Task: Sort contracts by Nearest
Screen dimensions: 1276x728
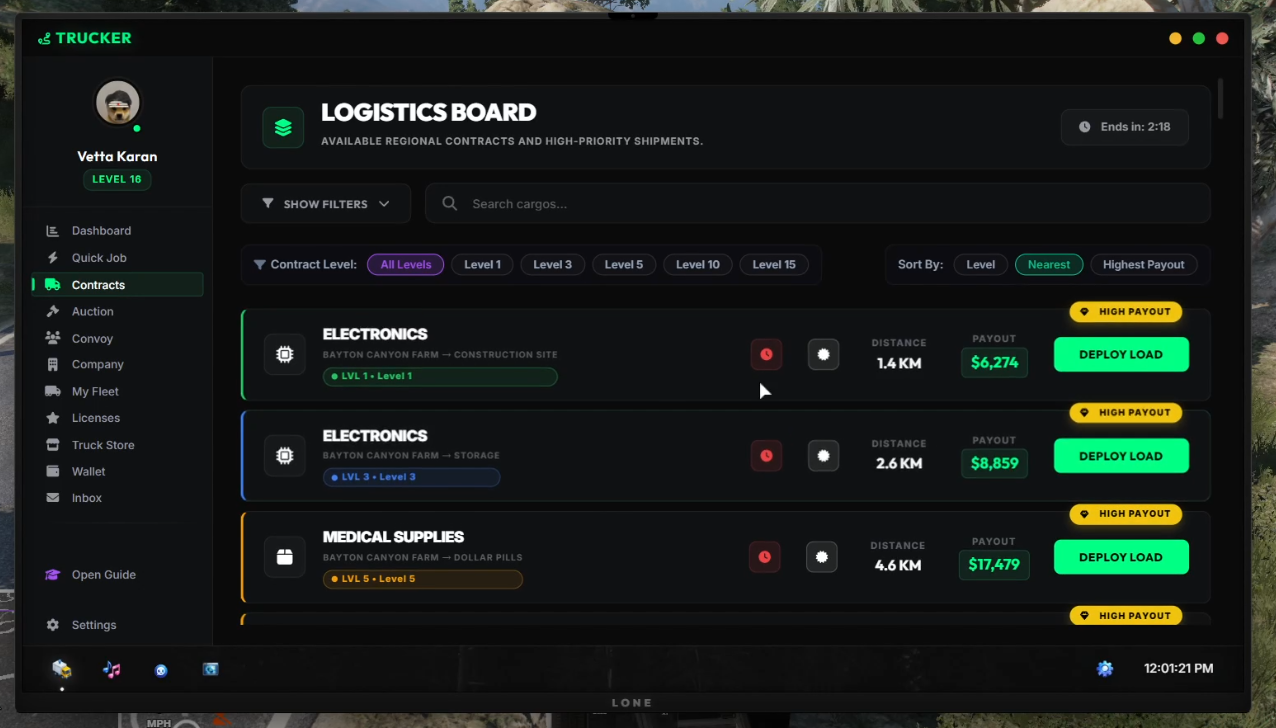Action: pos(1049,265)
